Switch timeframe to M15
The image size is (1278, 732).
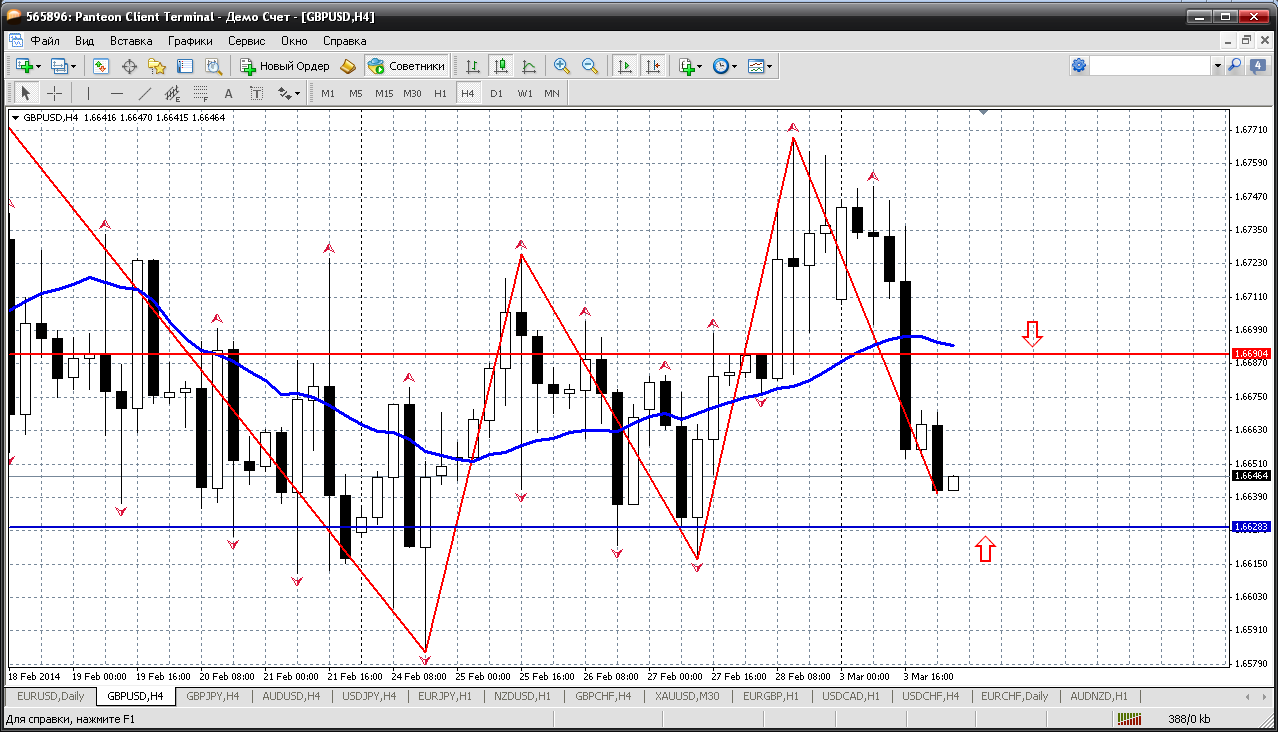pos(384,93)
